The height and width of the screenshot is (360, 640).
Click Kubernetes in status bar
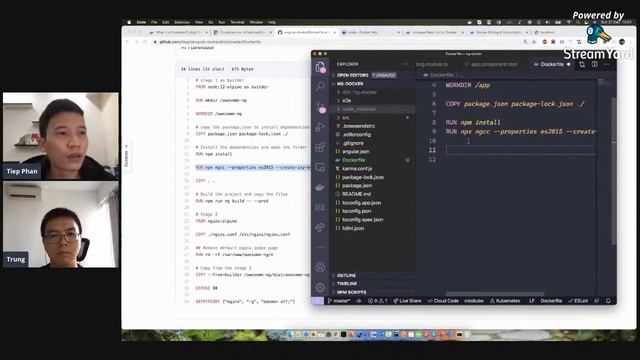(x=505, y=301)
